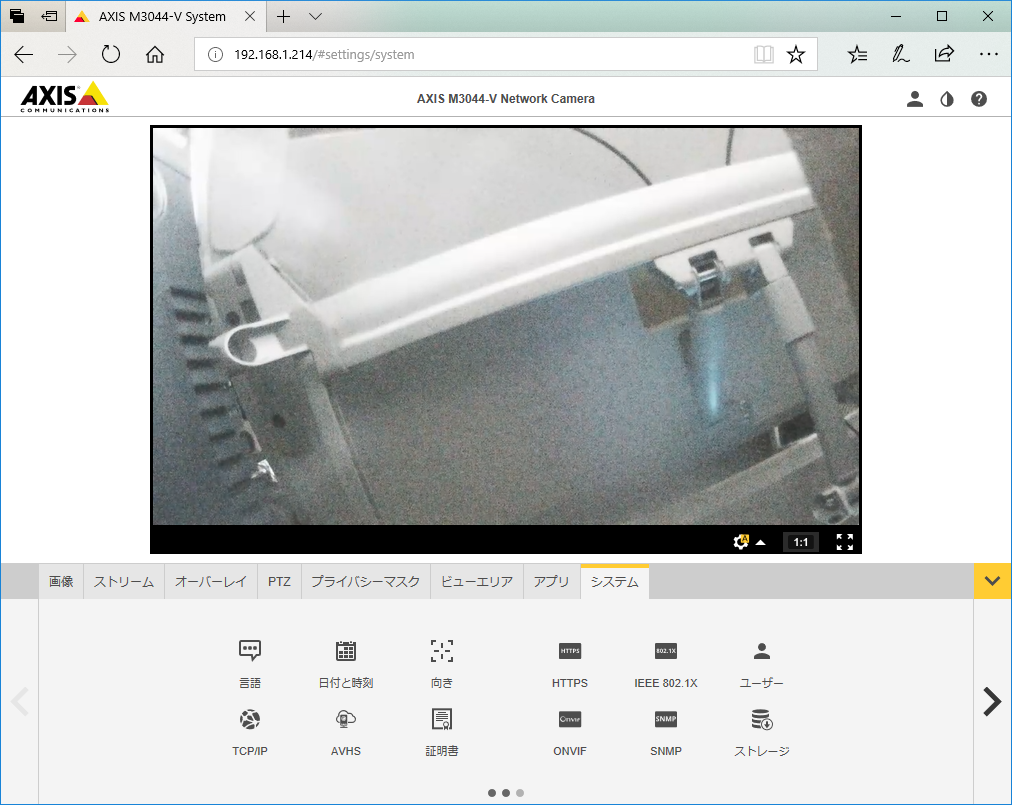Screen dimensions: 1012x805
Task: Open the TCP/IP network settings
Action: pos(250,719)
